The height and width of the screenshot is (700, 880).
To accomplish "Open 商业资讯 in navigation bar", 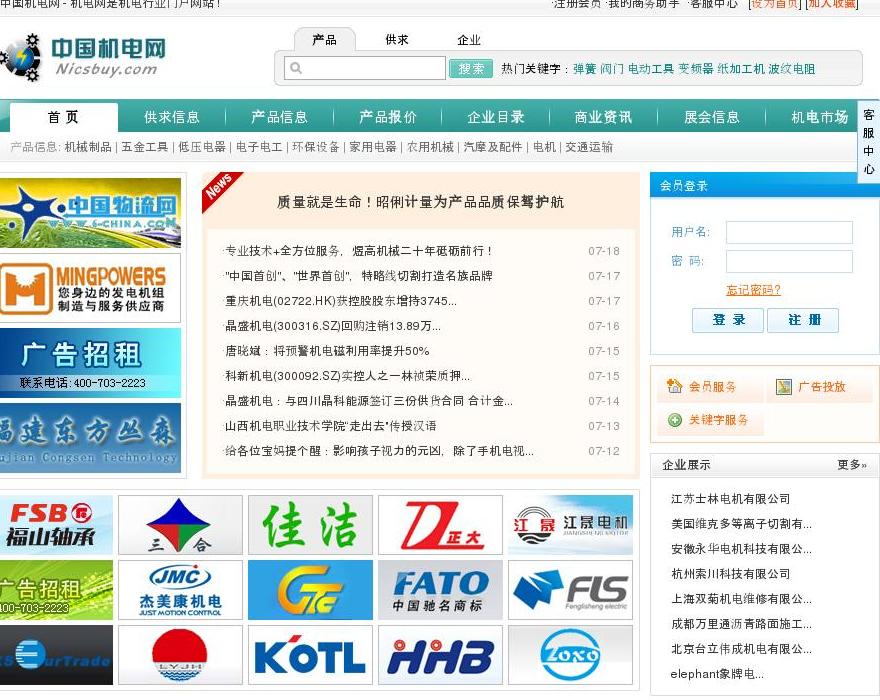I will pyautogui.click(x=603, y=117).
